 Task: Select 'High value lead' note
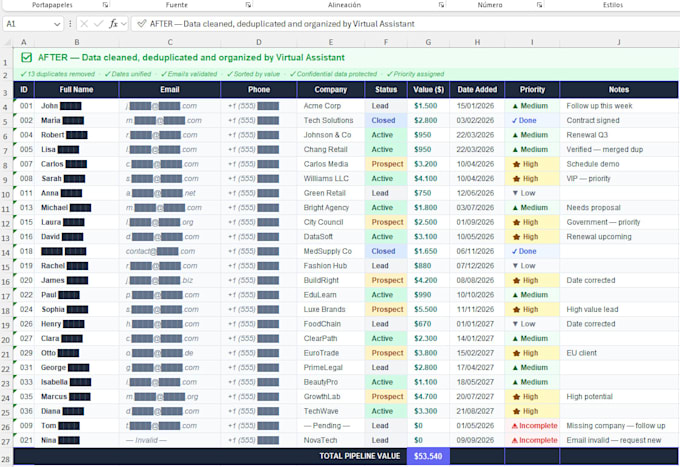(x=619, y=310)
